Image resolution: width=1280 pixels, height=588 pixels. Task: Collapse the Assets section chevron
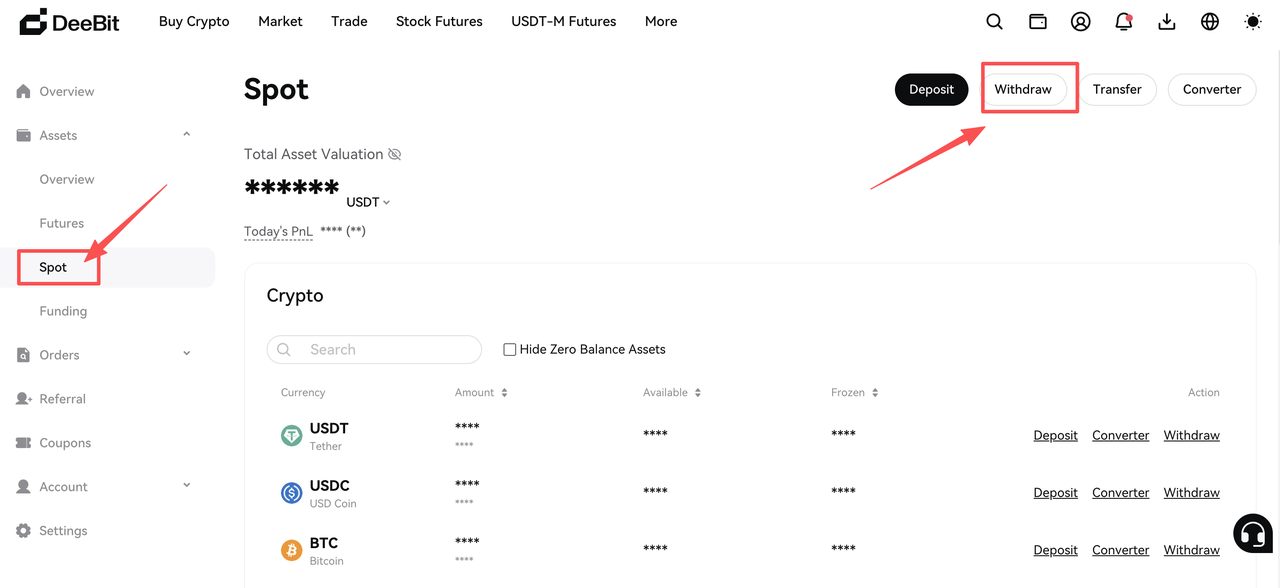[187, 134]
